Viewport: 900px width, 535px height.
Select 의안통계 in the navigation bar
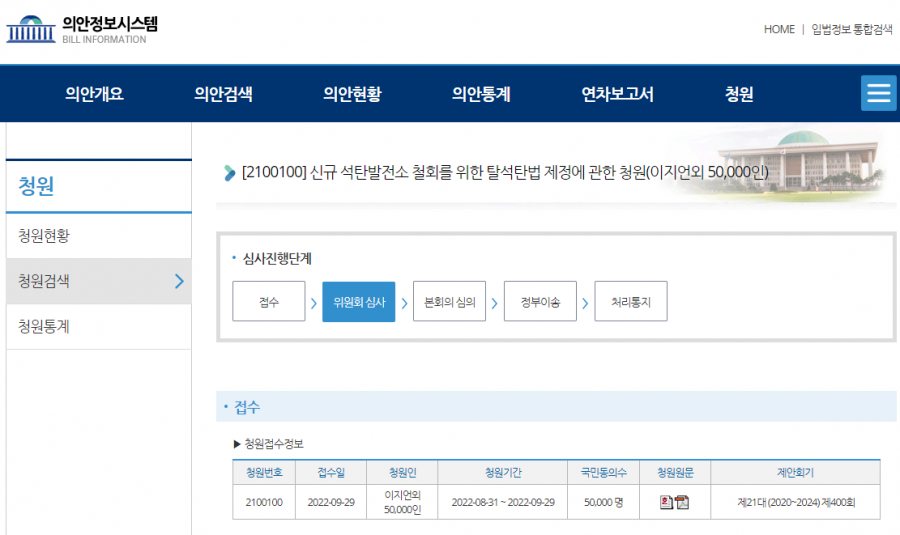[481, 94]
